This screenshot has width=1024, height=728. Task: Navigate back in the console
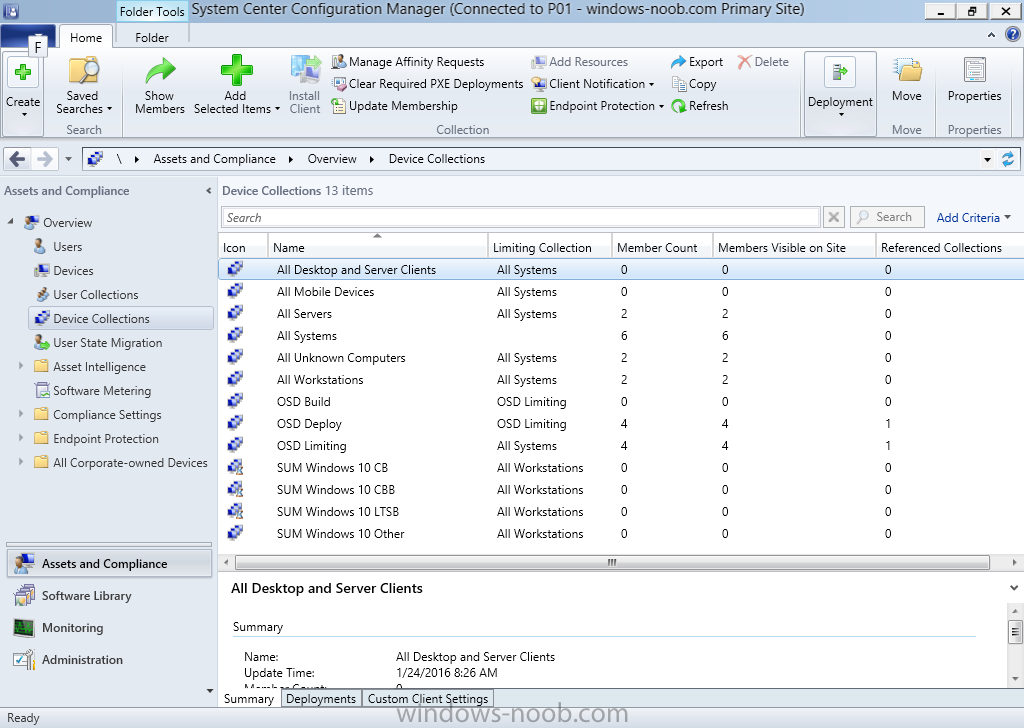(18, 159)
